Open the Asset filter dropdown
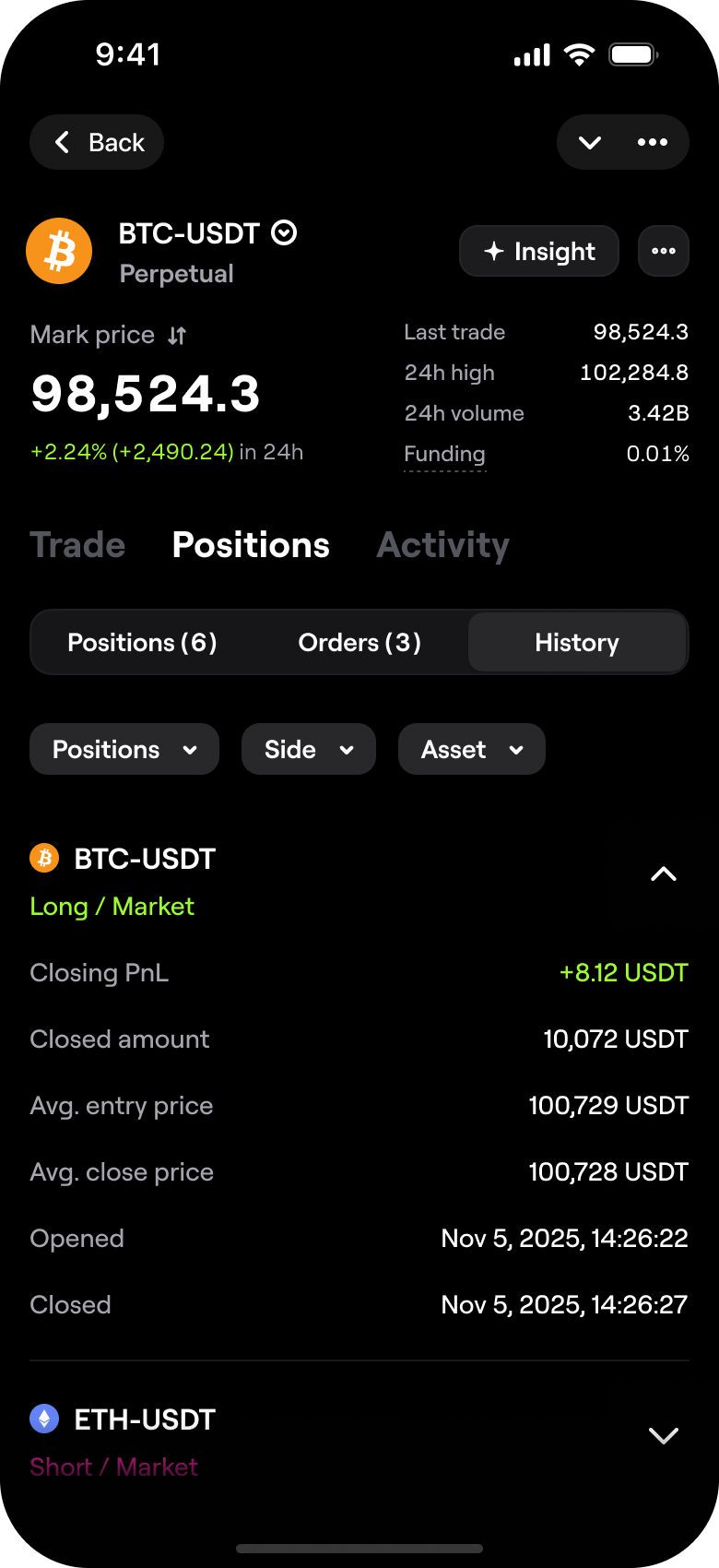The width and height of the screenshot is (719, 1568). [472, 749]
